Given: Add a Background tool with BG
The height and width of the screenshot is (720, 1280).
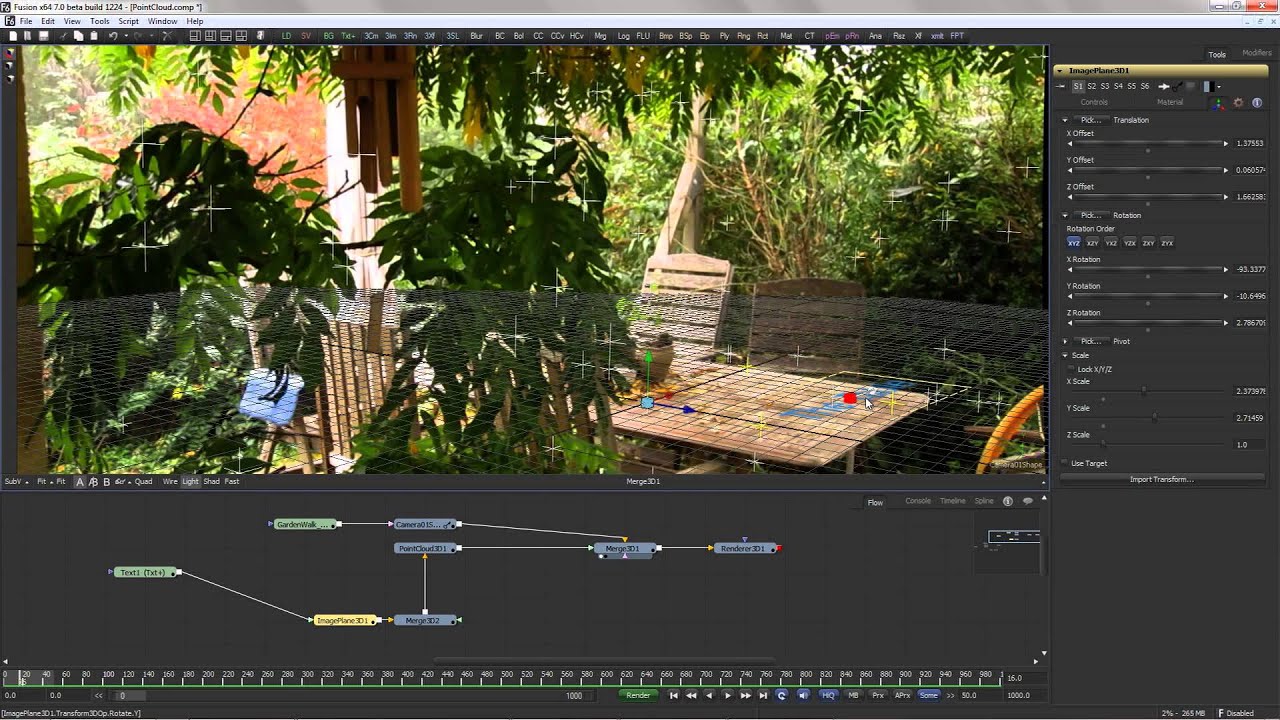Looking at the screenshot, I should point(329,36).
